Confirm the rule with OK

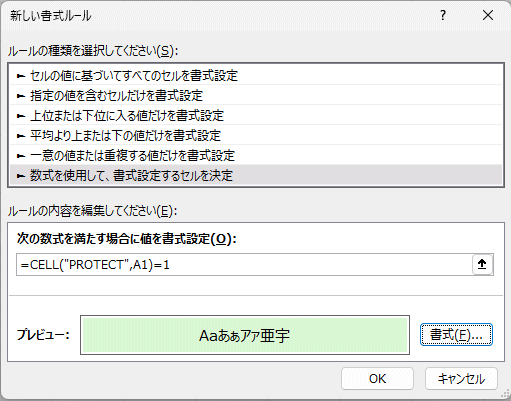377,379
